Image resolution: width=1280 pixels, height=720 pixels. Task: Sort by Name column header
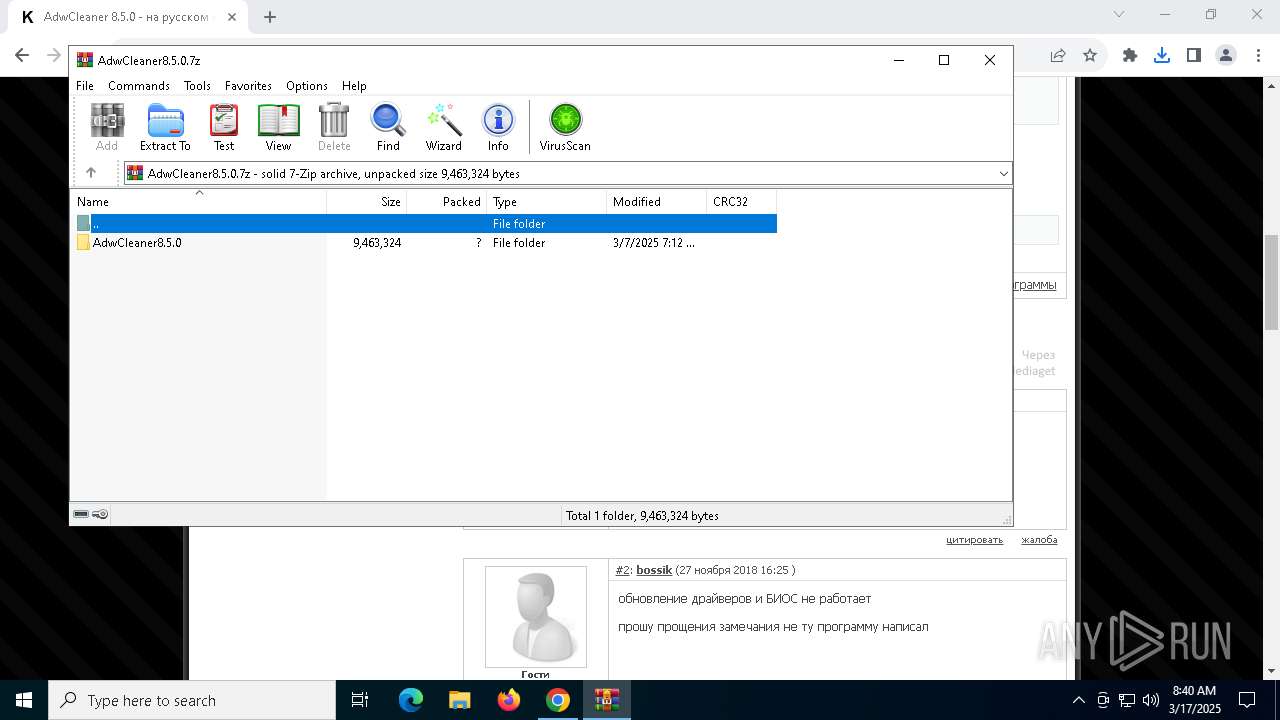(198, 201)
